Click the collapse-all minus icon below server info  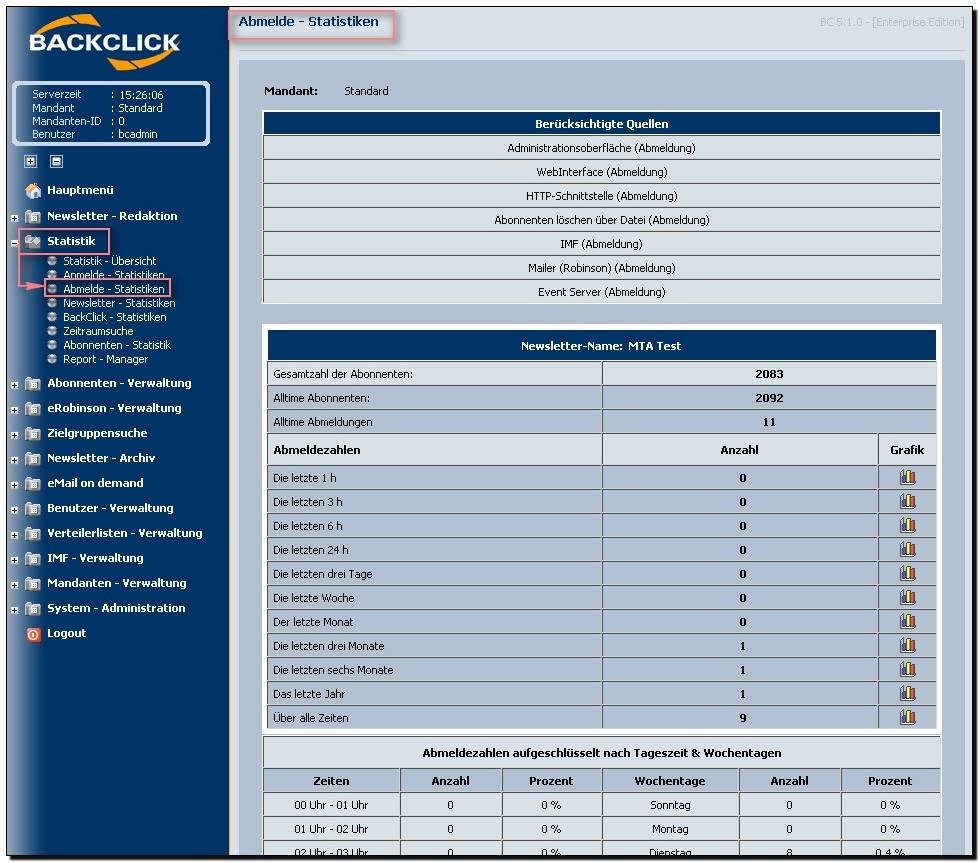pyautogui.click(x=56, y=161)
